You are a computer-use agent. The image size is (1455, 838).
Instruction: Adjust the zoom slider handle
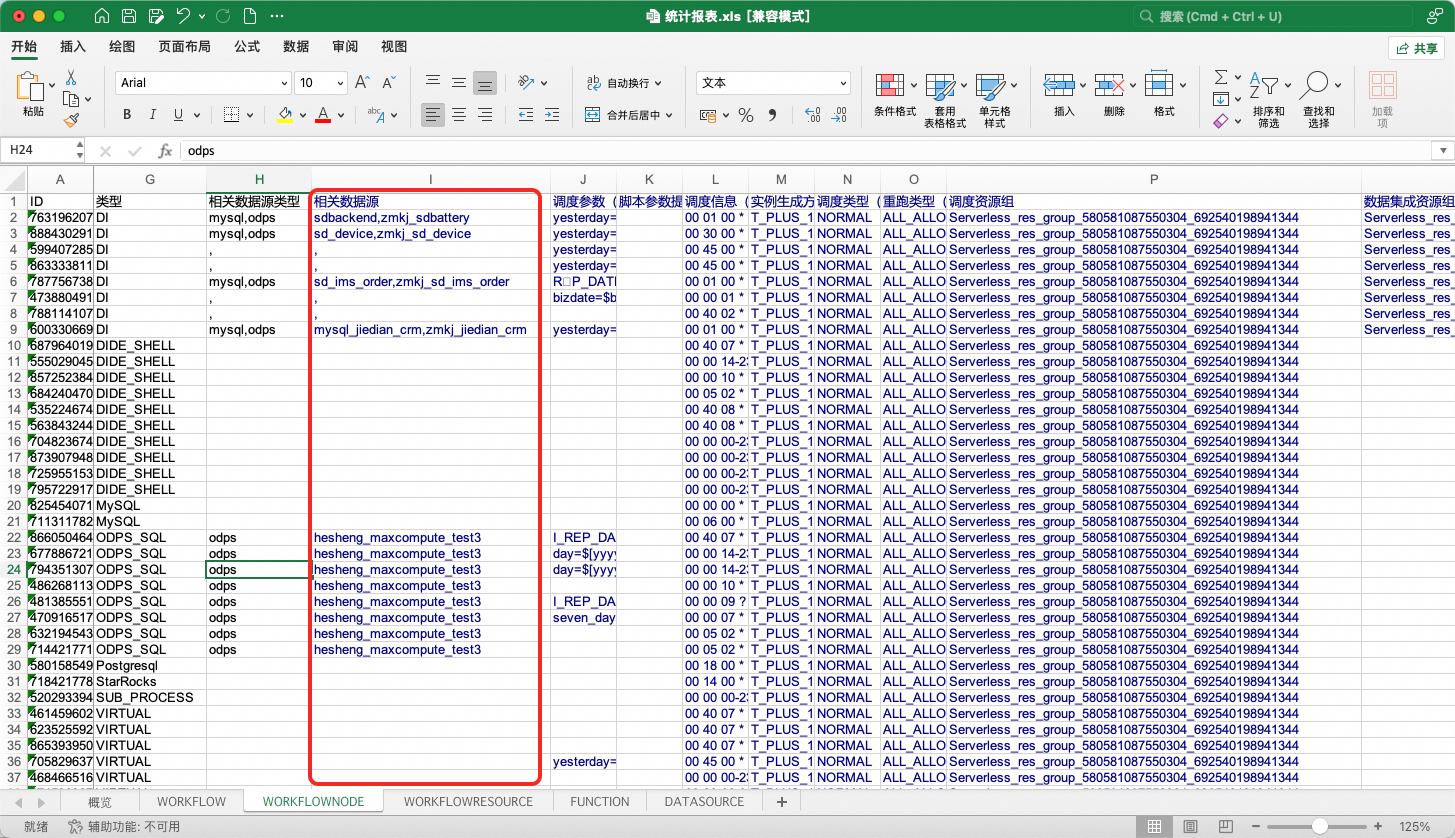click(x=1320, y=826)
